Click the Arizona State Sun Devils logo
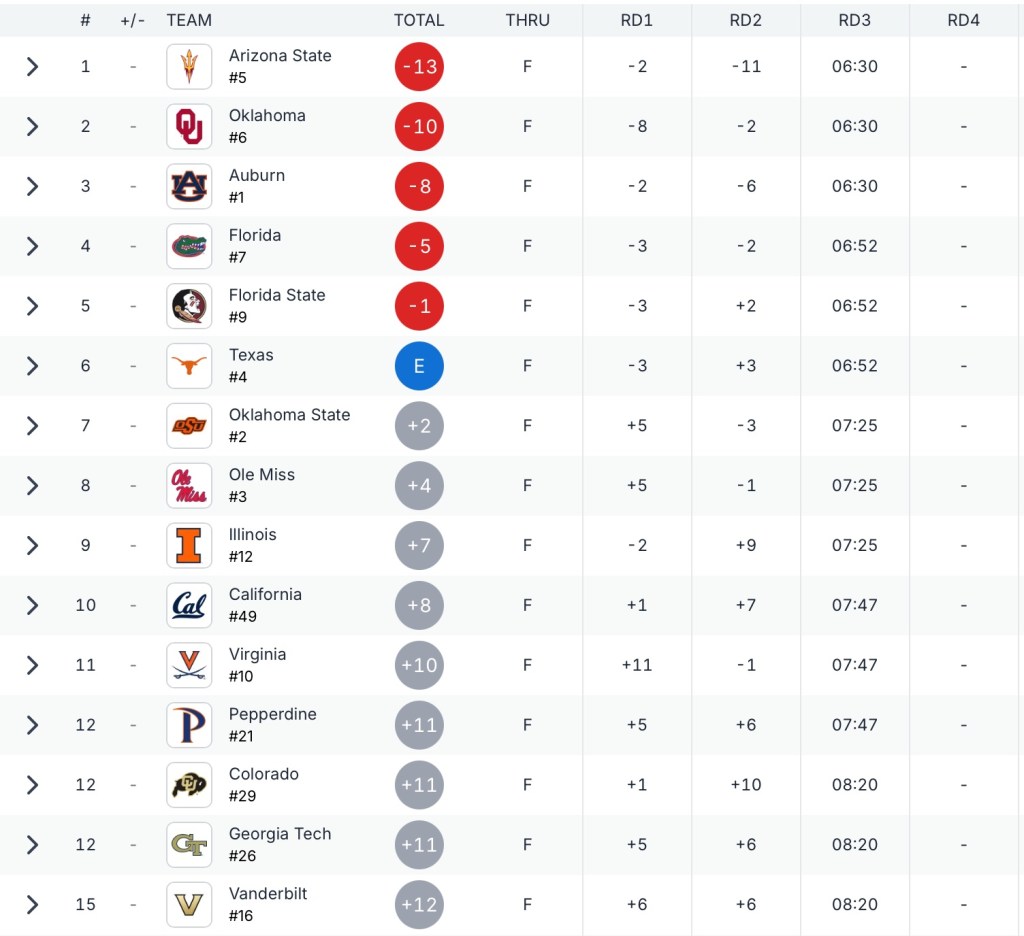Image resolution: width=1024 pixels, height=936 pixels. tap(189, 67)
